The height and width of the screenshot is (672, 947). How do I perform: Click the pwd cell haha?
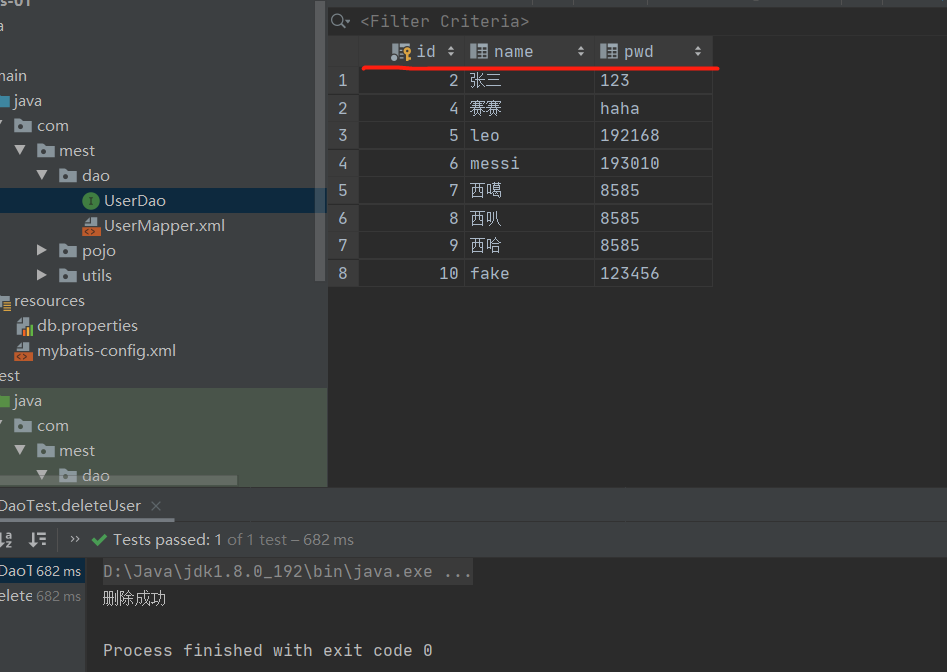tap(653, 108)
